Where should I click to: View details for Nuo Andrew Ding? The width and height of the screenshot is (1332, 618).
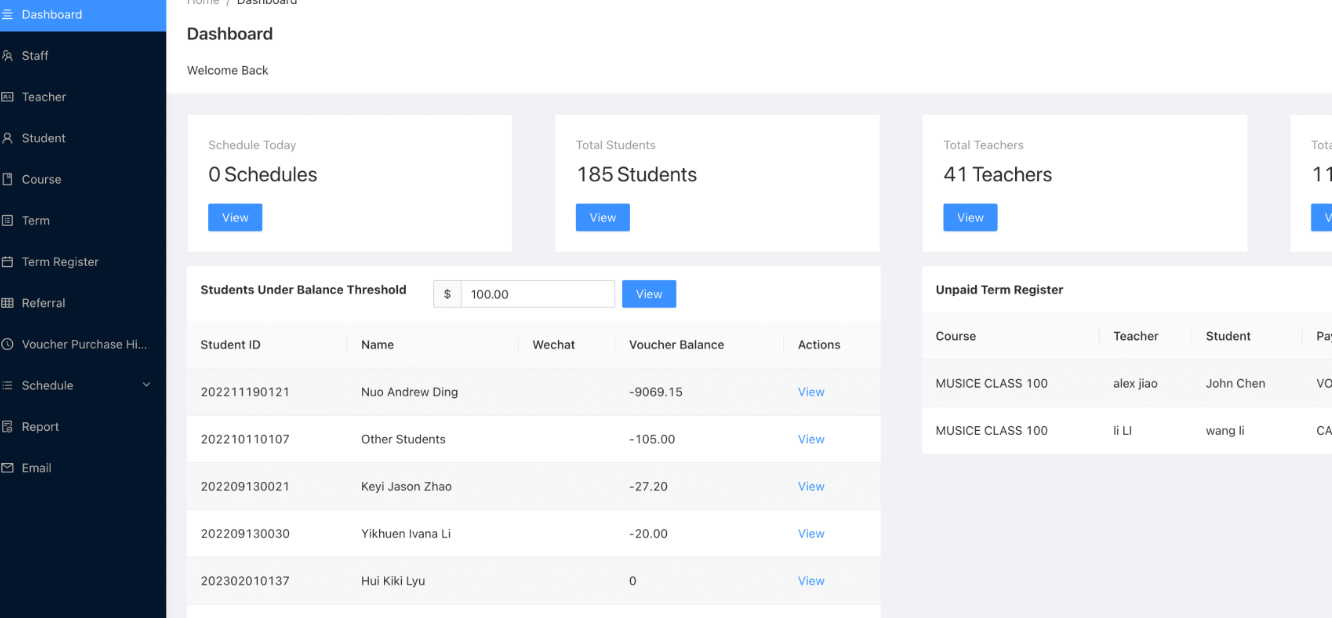[811, 392]
